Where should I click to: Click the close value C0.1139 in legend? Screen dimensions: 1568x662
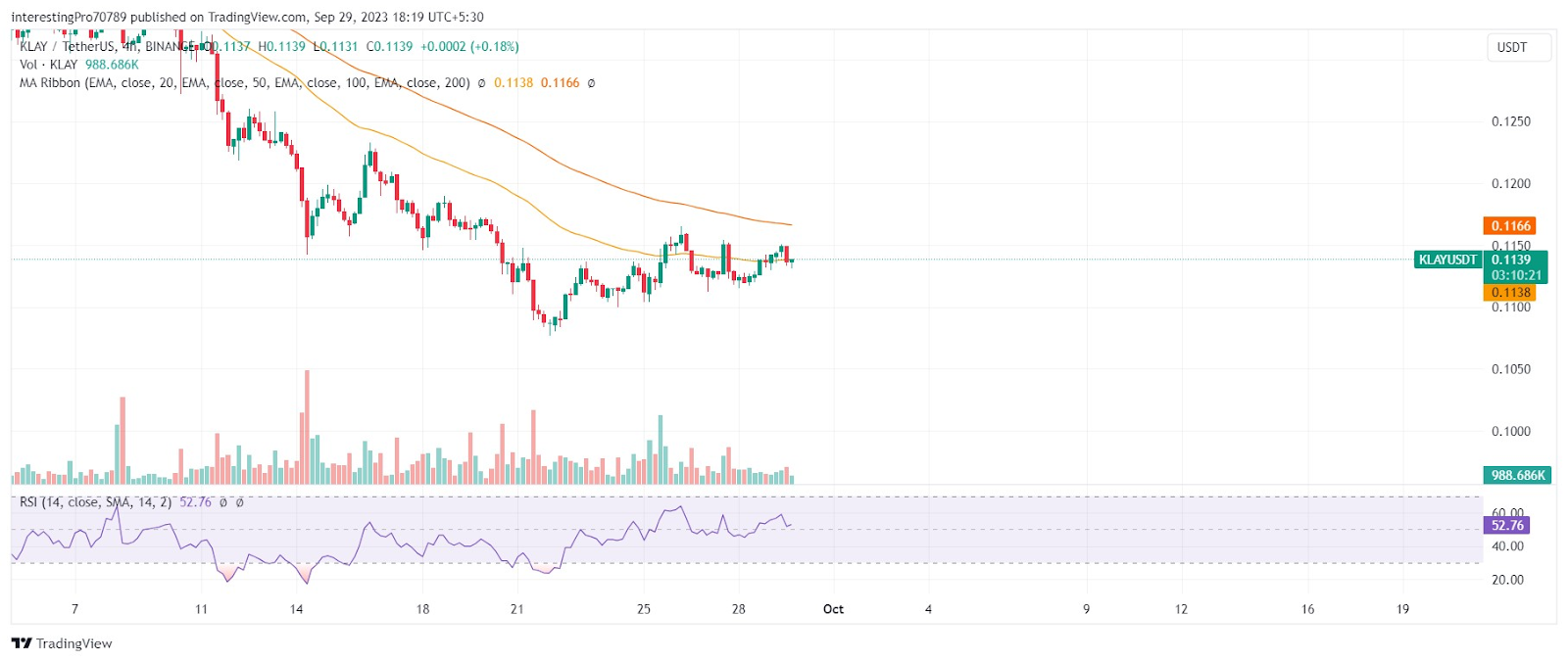click(x=389, y=46)
